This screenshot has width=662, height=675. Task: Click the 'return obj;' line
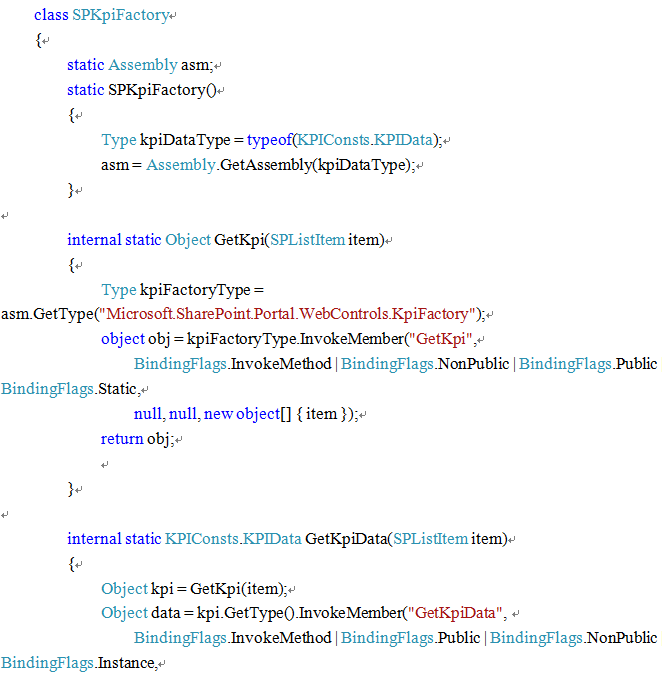click(137, 439)
